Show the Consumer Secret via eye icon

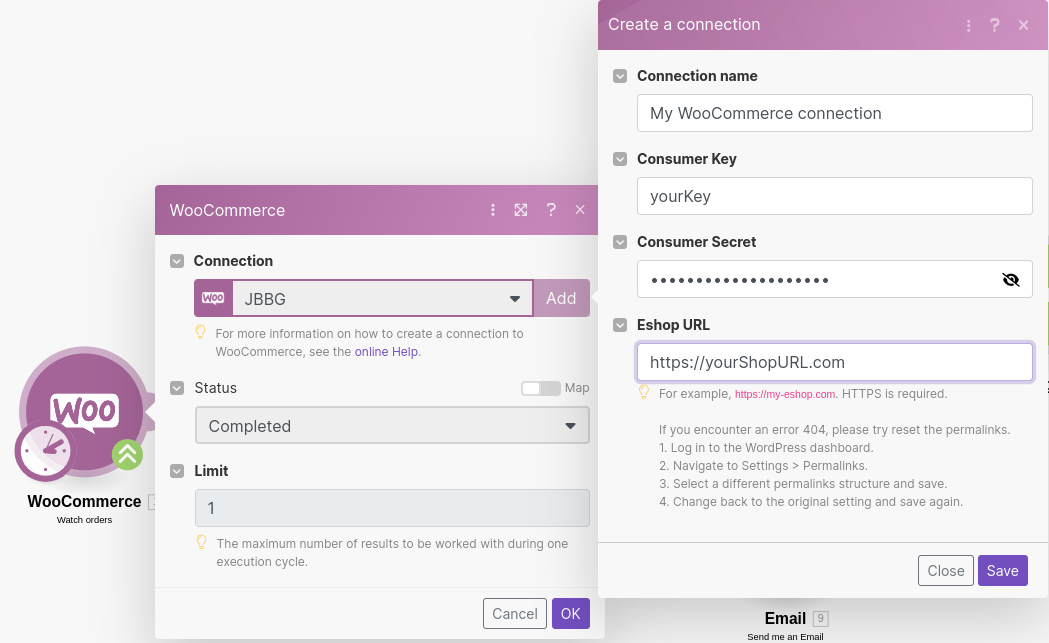(1011, 280)
